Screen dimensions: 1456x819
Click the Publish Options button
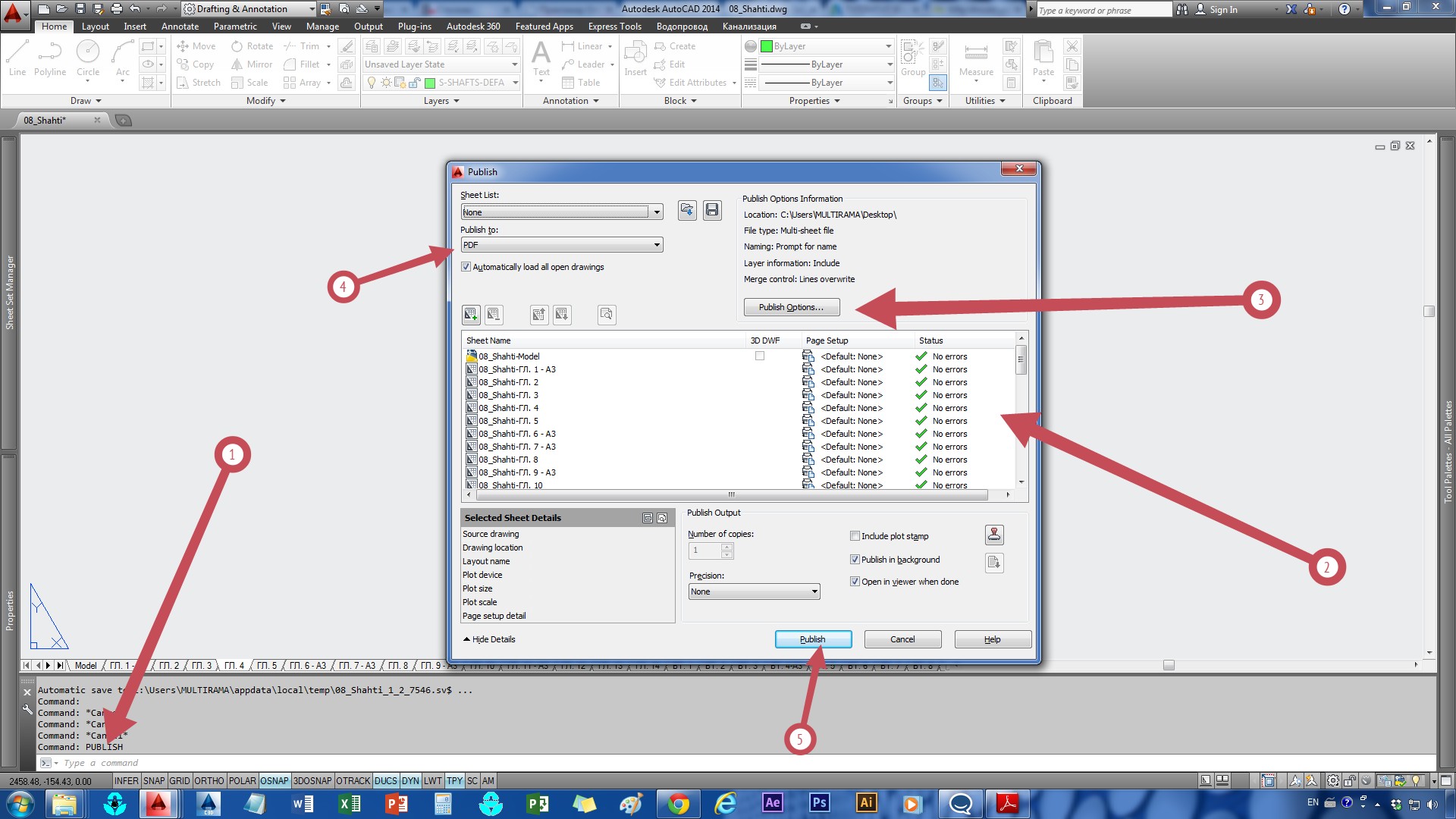(x=791, y=307)
